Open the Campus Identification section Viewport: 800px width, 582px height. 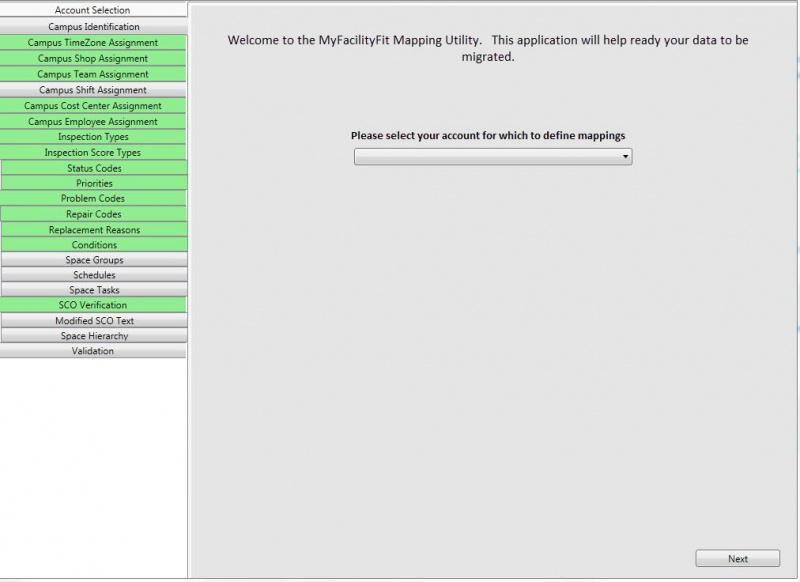coord(93,26)
